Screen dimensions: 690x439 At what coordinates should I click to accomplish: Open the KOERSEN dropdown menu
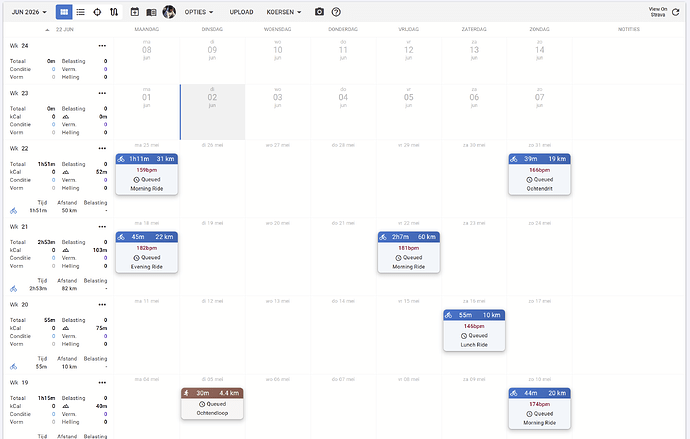(x=284, y=12)
